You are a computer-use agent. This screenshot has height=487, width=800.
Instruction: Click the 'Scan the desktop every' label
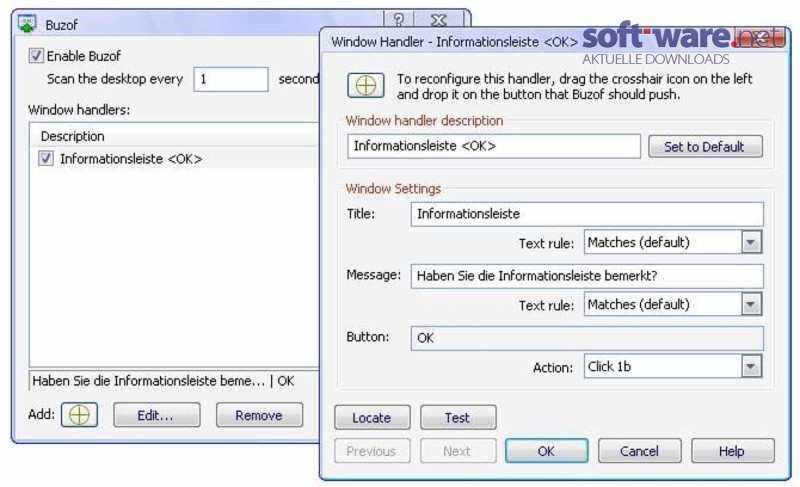point(115,79)
